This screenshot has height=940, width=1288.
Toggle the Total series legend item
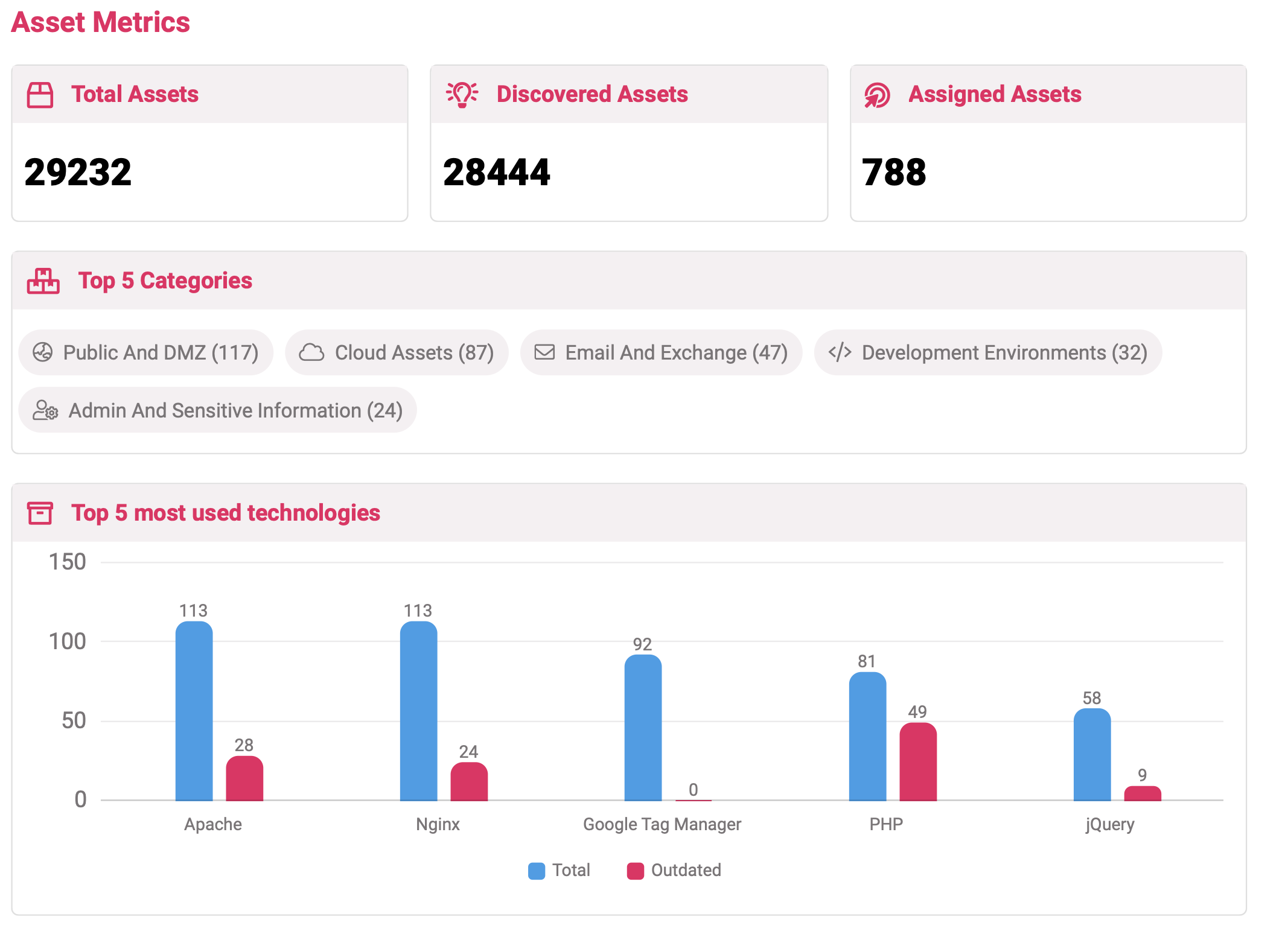[571, 870]
